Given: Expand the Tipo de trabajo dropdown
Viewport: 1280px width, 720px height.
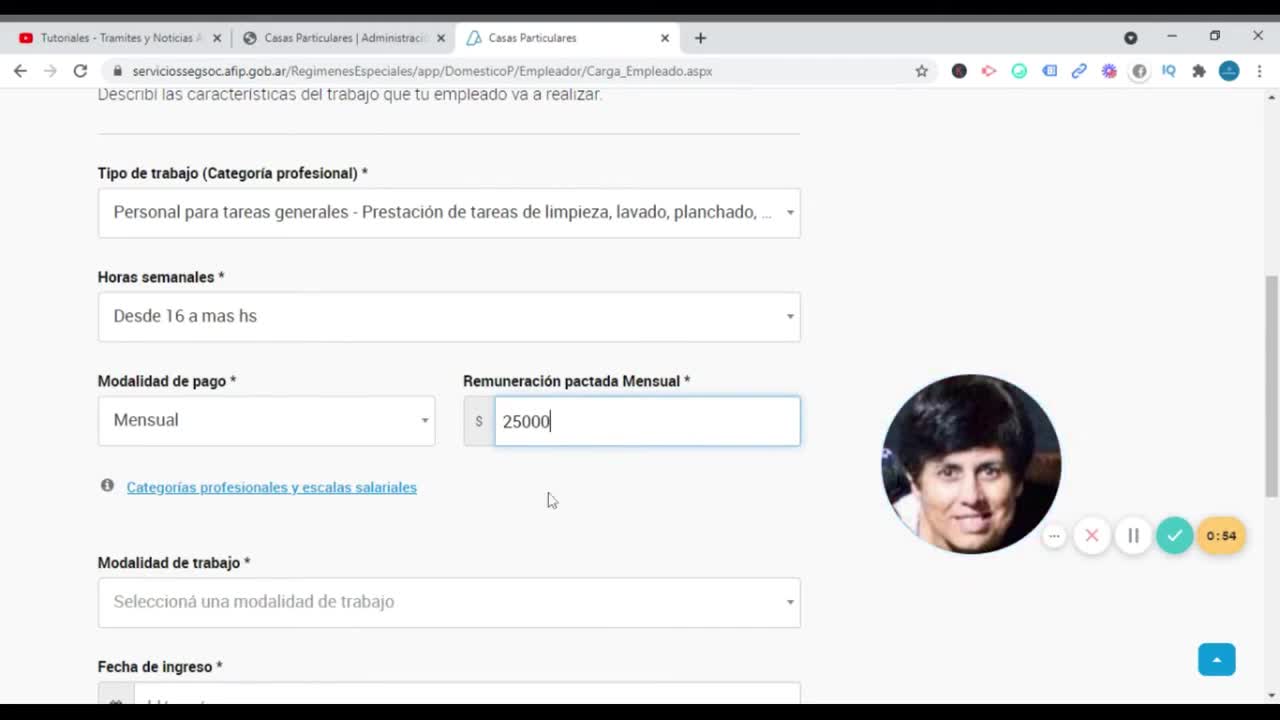Looking at the screenshot, I should tap(448, 213).
